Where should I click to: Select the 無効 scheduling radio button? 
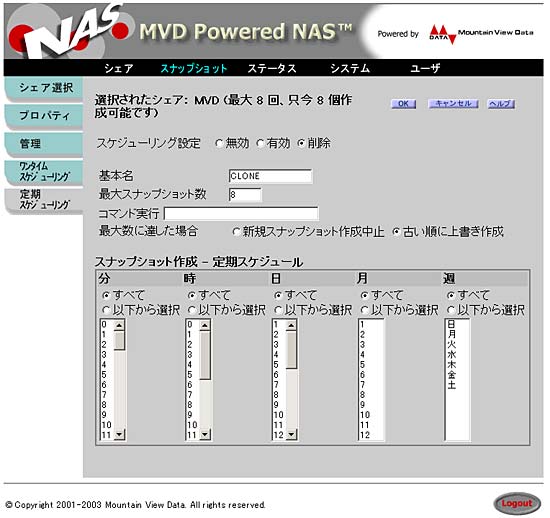(219, 143)
